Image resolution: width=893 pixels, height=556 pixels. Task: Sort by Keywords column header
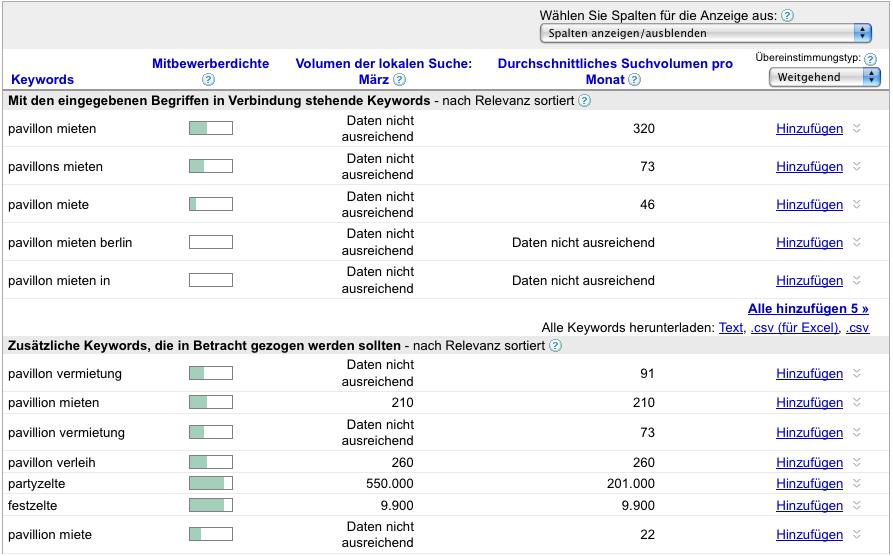pyautogui.click(x=42, y=79)
